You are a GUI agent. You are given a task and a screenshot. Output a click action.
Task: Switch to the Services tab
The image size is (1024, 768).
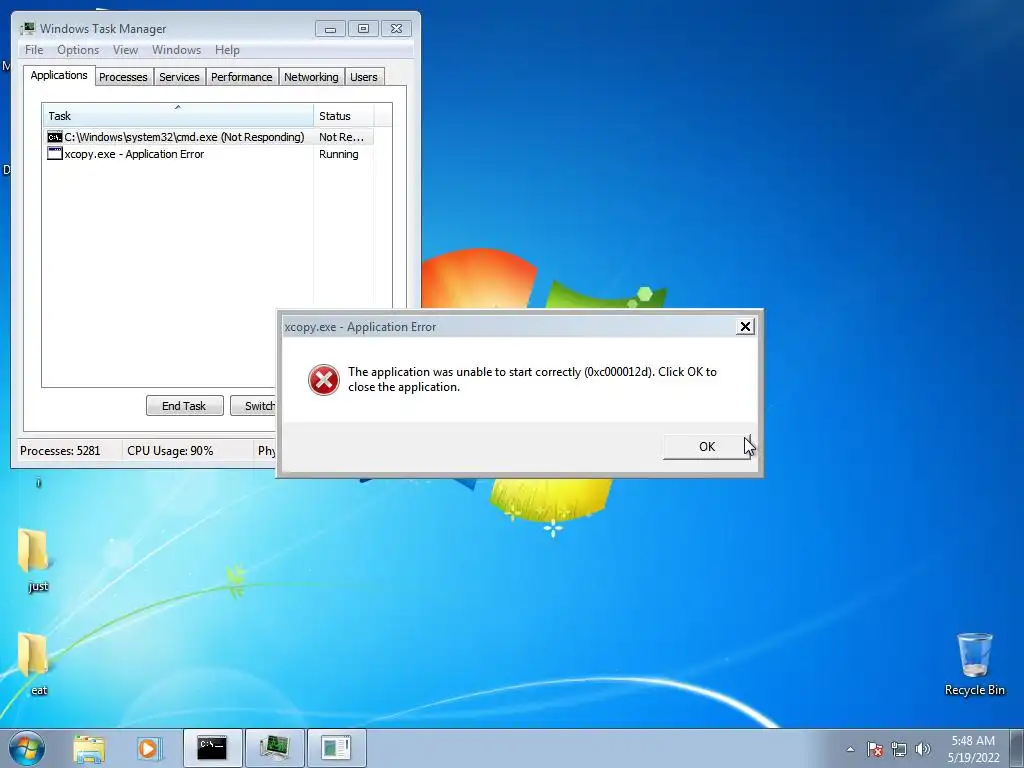tap(180, 77)
